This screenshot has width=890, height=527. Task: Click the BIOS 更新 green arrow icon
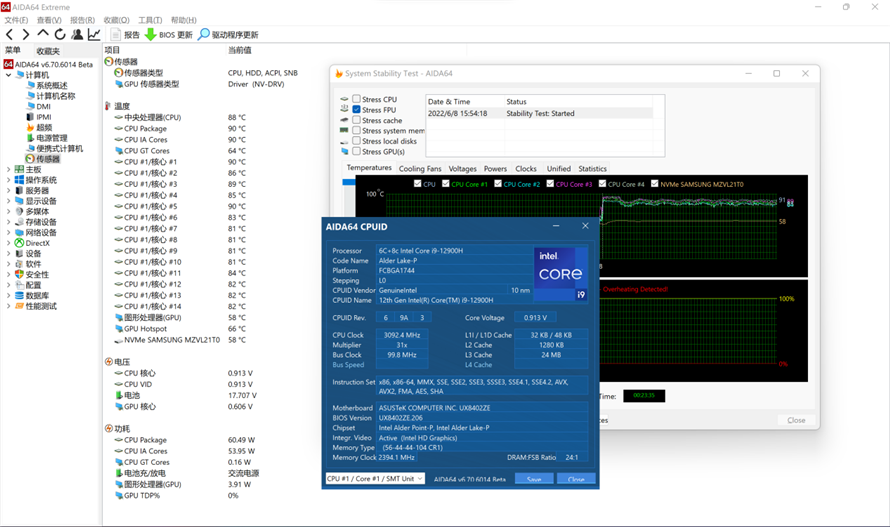[x=150, y=35]
